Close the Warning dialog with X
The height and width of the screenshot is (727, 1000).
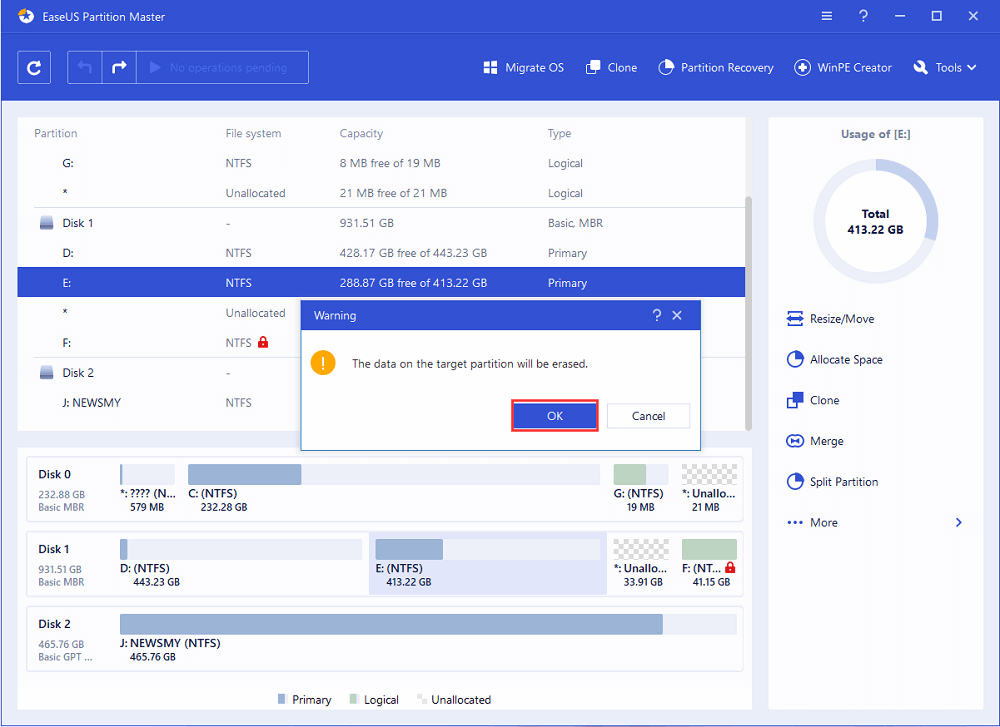(x=677, y=316)
